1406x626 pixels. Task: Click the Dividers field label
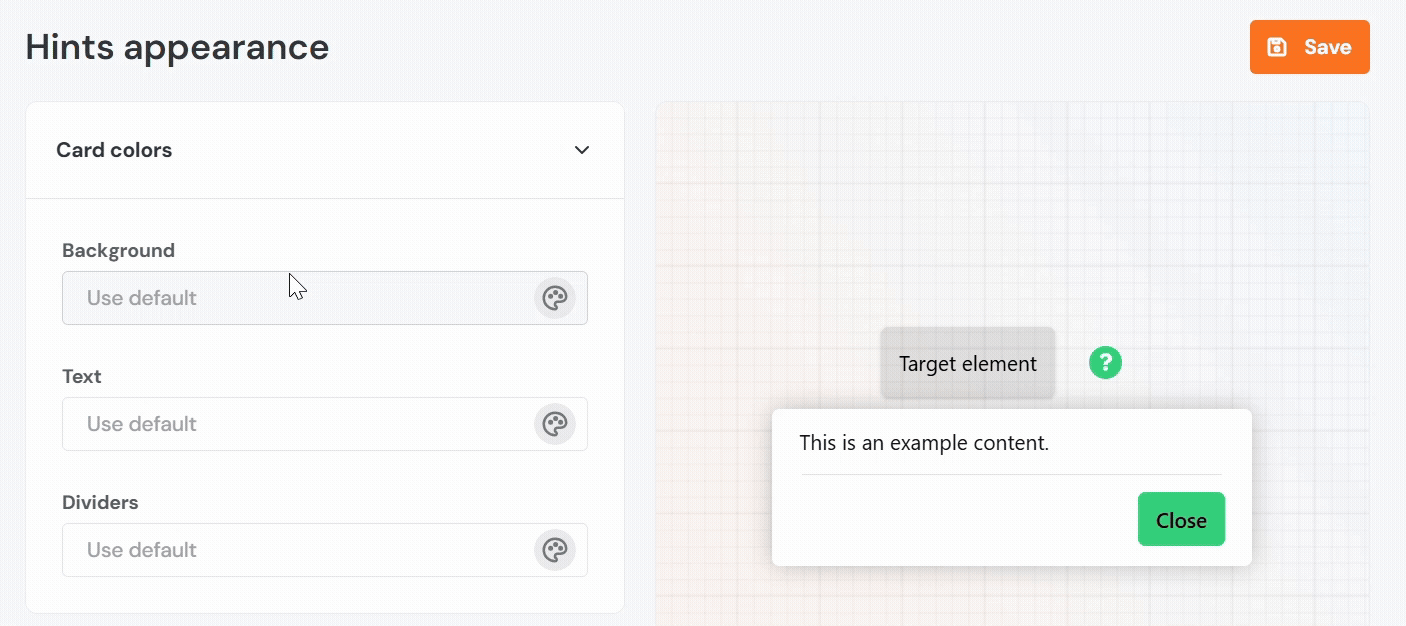[x=100, y=502]
